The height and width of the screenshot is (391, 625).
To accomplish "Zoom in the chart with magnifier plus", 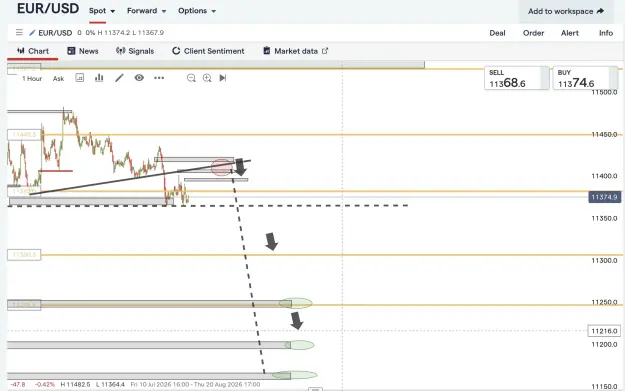I will click(207, 78).
